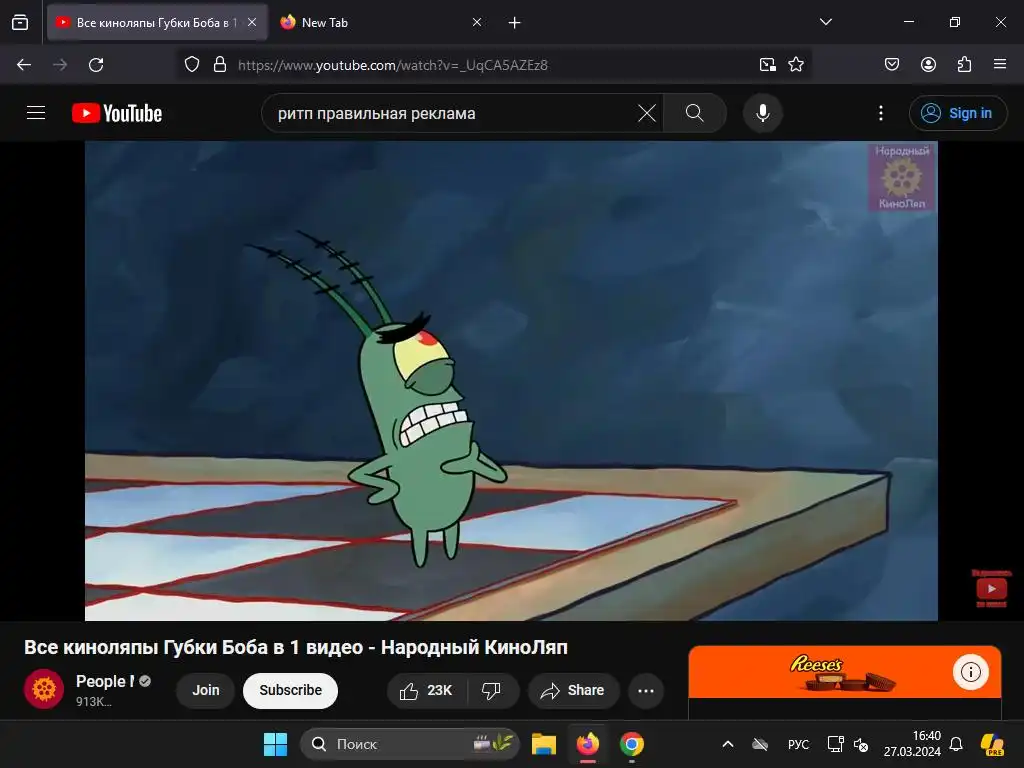The height and width of the screenshot is (768, 1024).
Task: Click the OneDrive cloud tray icon
Action: point(760,744)
